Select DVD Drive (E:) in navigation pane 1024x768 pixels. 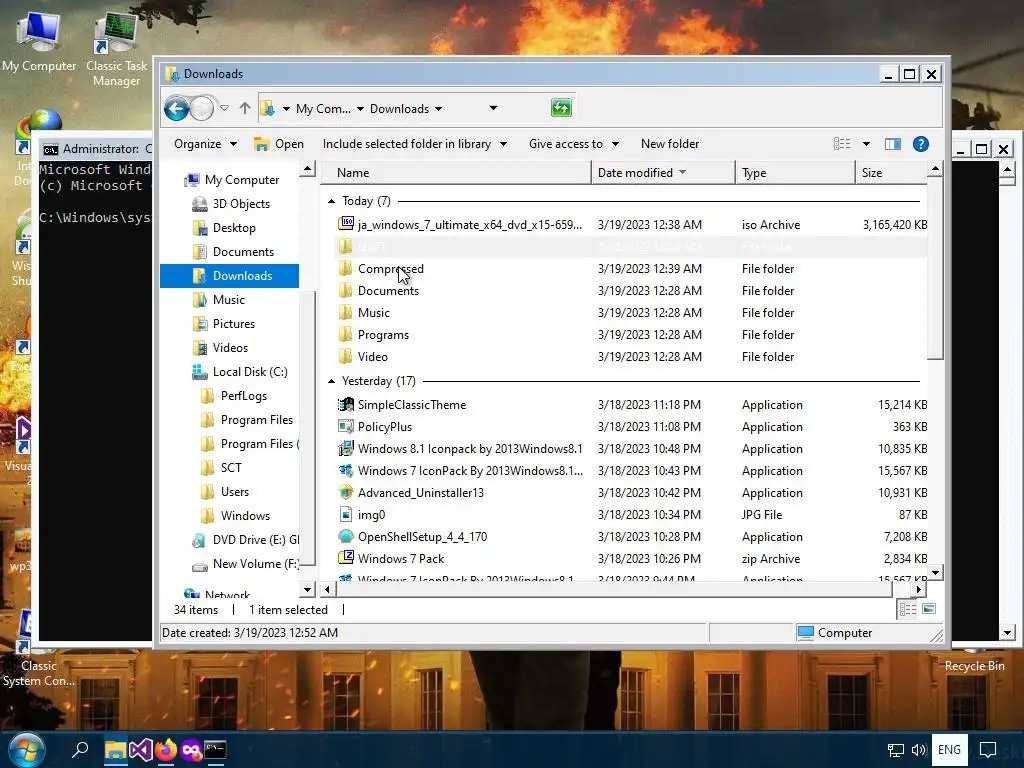(x=246, y=540)
